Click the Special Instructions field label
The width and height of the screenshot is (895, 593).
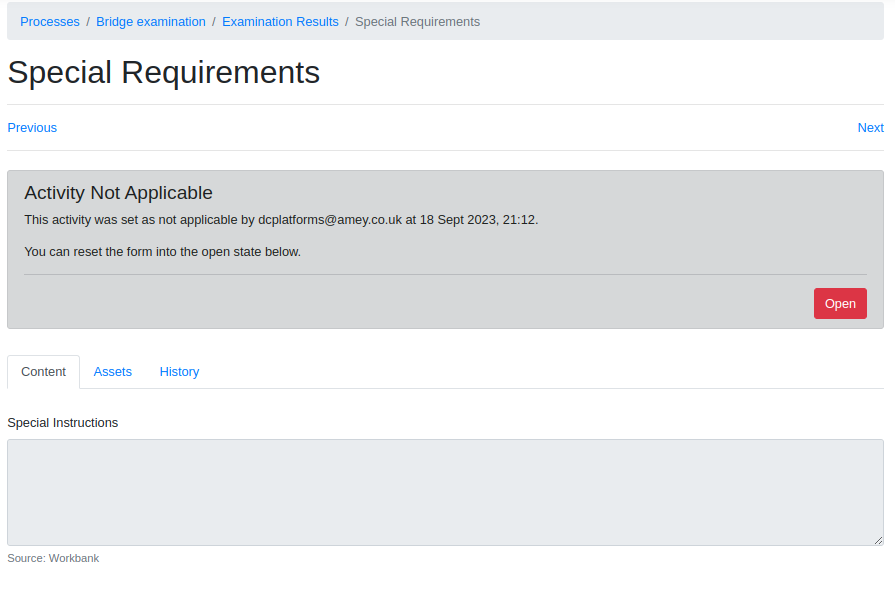[x=63, y=422]
